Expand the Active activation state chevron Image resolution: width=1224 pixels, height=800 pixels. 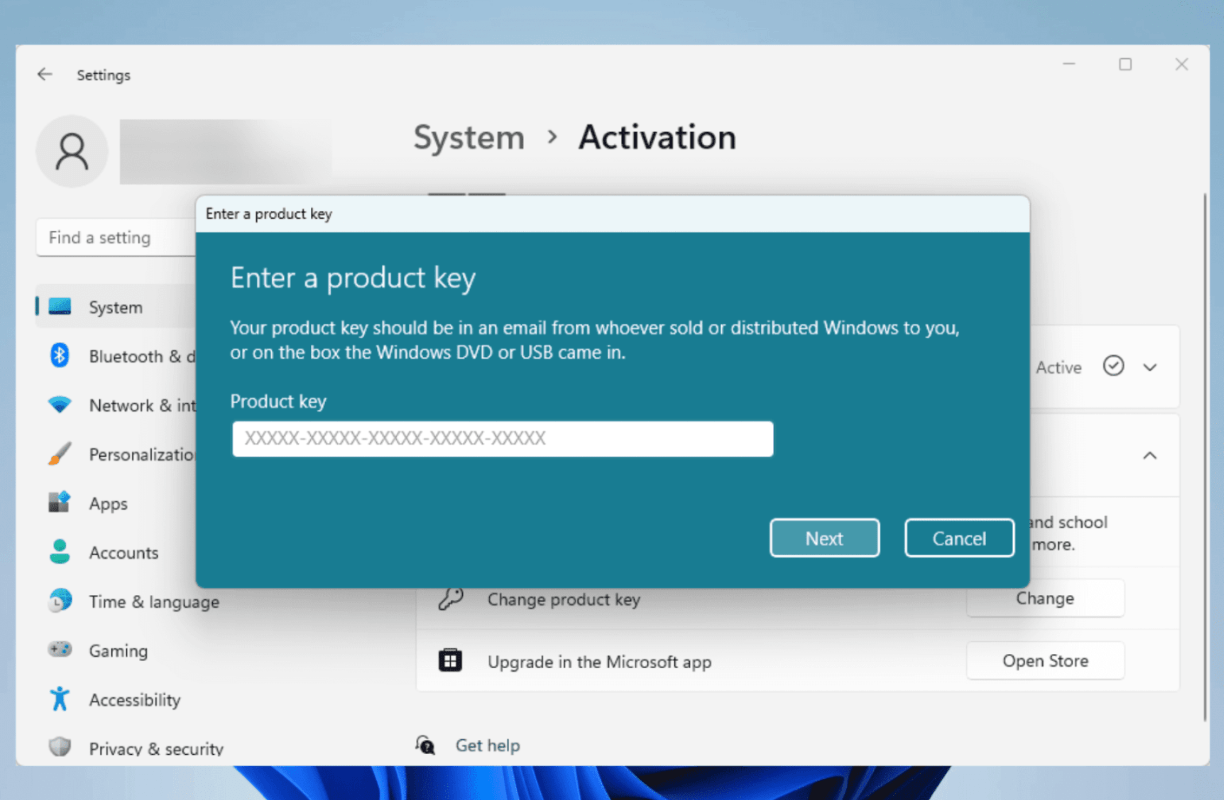(x=1150, y=367)
